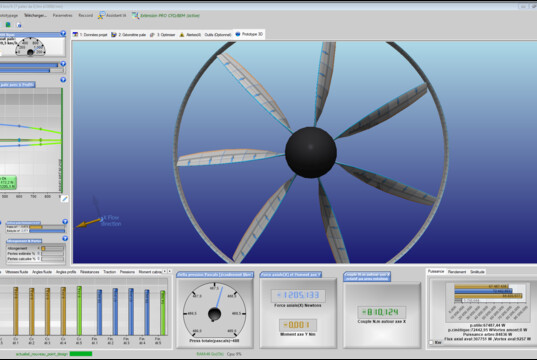Click the speedometer gauge at top left
This screenshot has height=360, width=537.
pos(30,47)
